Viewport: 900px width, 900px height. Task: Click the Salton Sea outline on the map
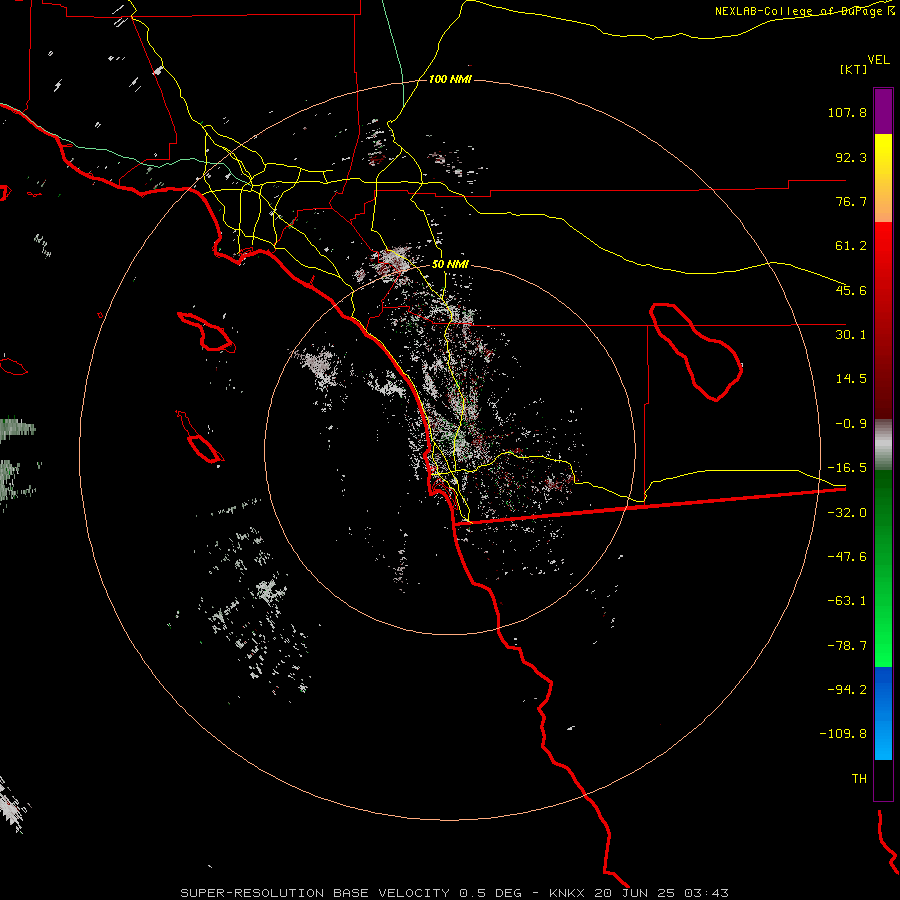click(696, 352)
